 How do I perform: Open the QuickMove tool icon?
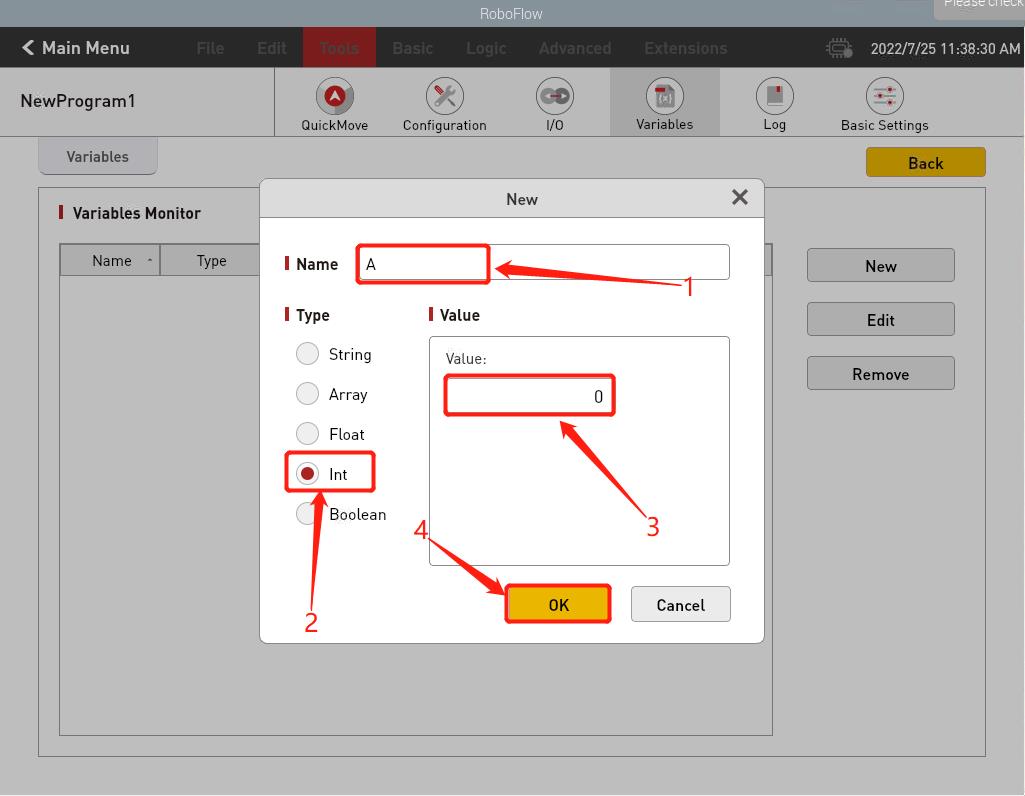point(335,97)
